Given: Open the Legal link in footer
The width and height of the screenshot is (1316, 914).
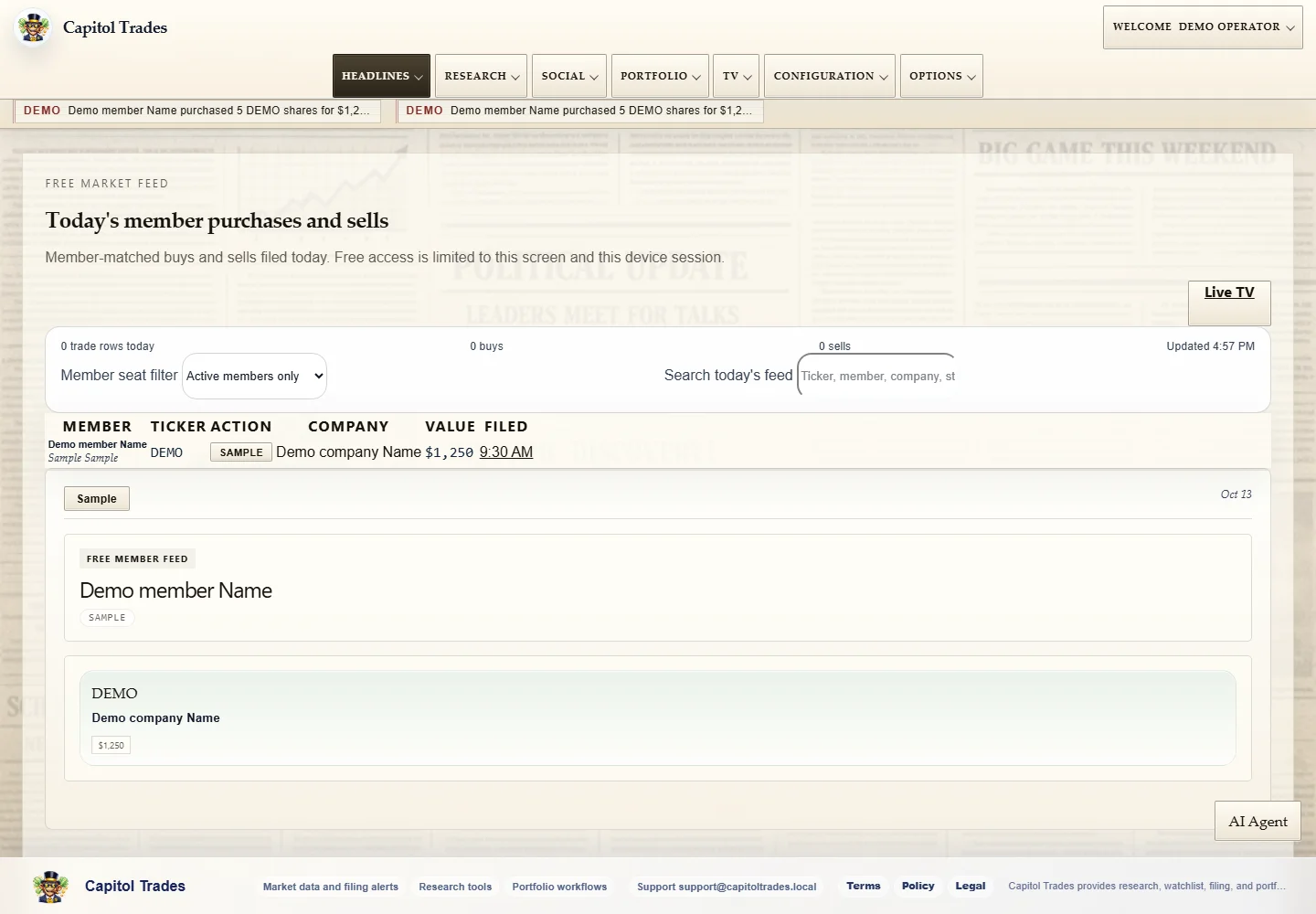Looking at the screenshot, I should coord(971,886).
